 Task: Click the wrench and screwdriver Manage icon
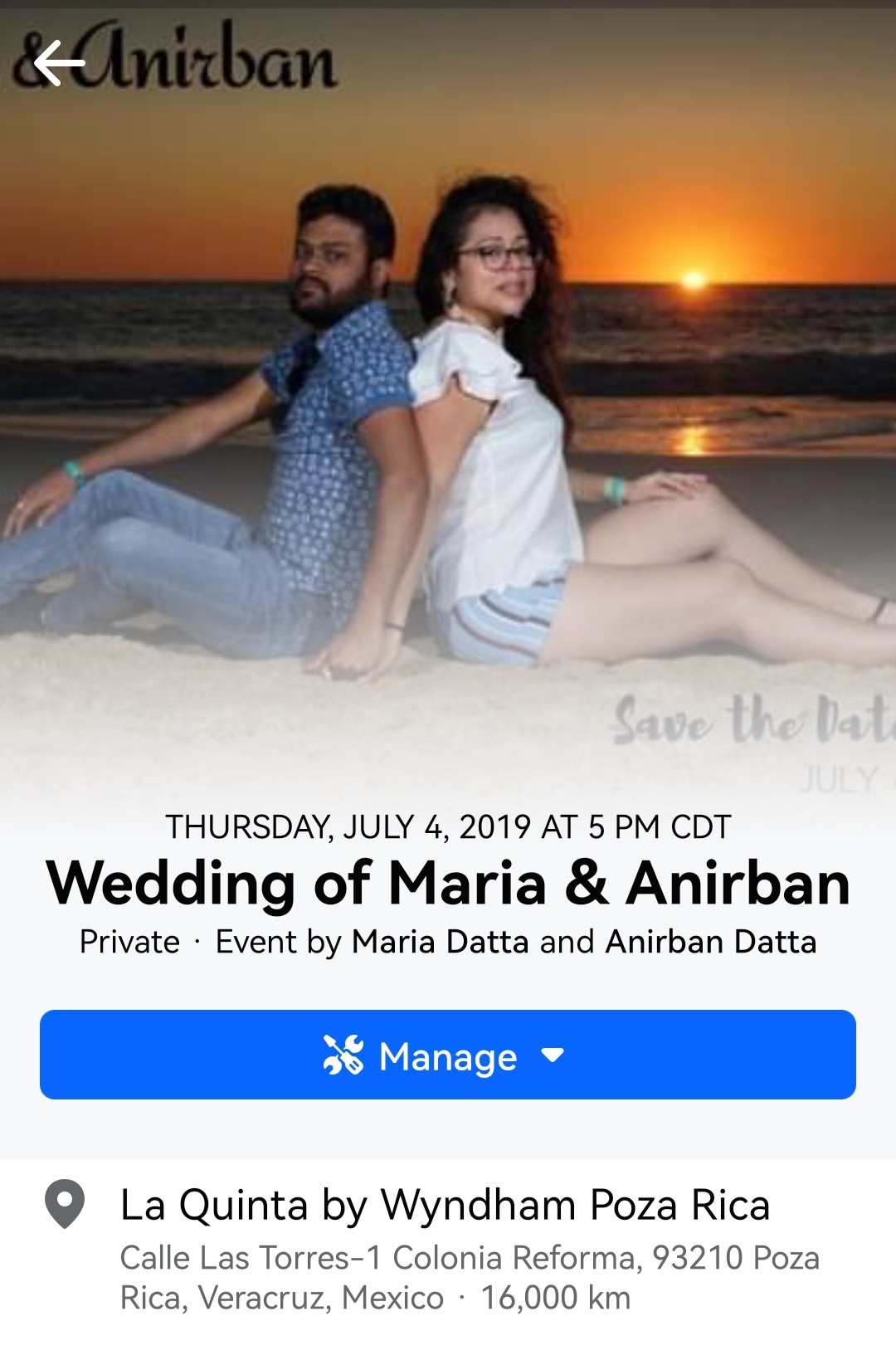click(343, 1055)
